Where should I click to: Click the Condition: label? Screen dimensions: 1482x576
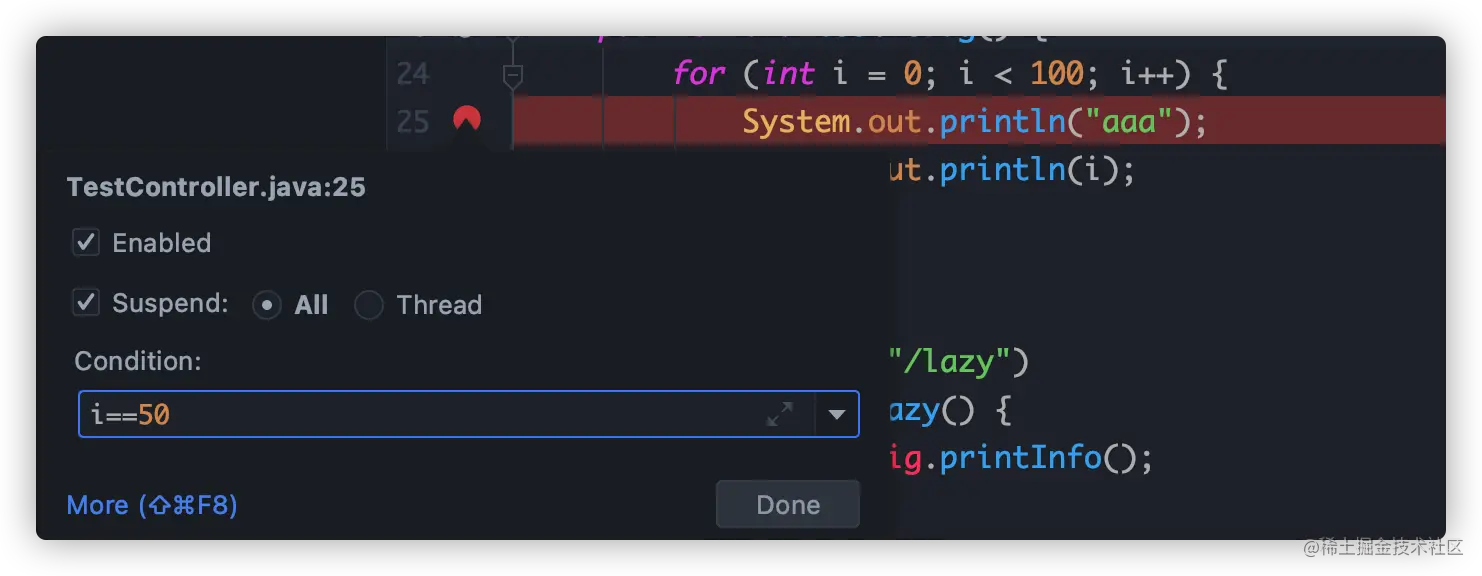[138, 361]
